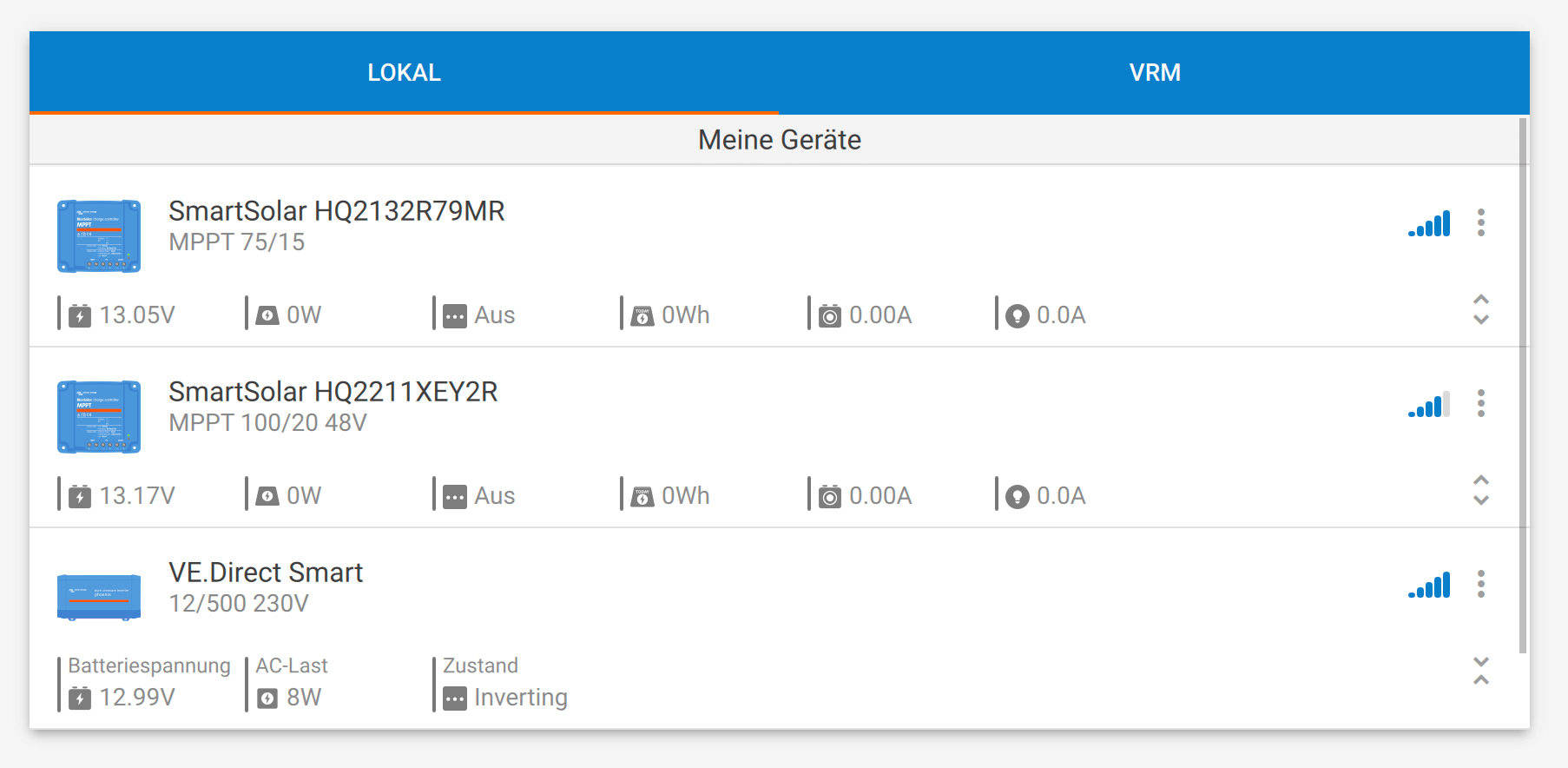This screenshot has width=1568, height=768.
Task: Select SmartSolar HQ2132R79MR device name
Action: coord(337,211)
